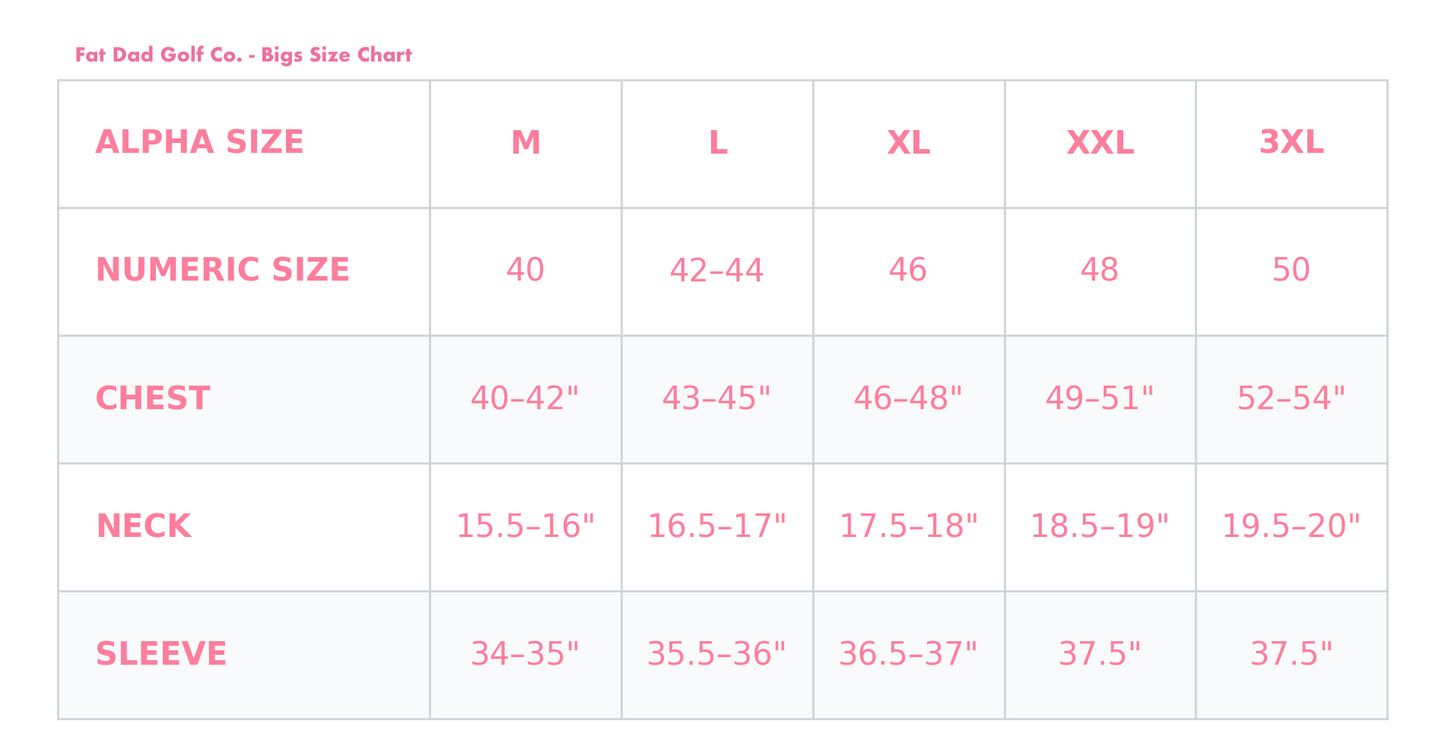This screenshot has width=1445, height=756.
Task: Click the NECK row label
Action: 143,526
